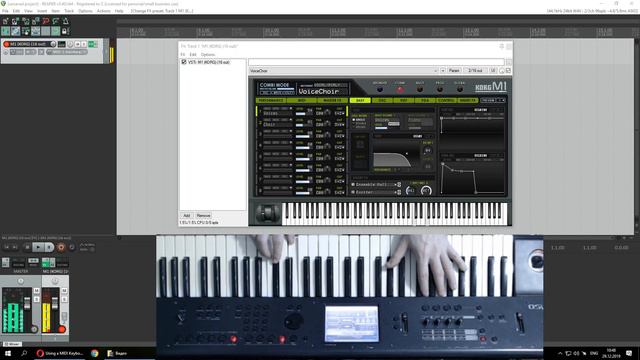Switch to the EASY tab in M1
Screen dimensions: 640x360
[360, 100]
